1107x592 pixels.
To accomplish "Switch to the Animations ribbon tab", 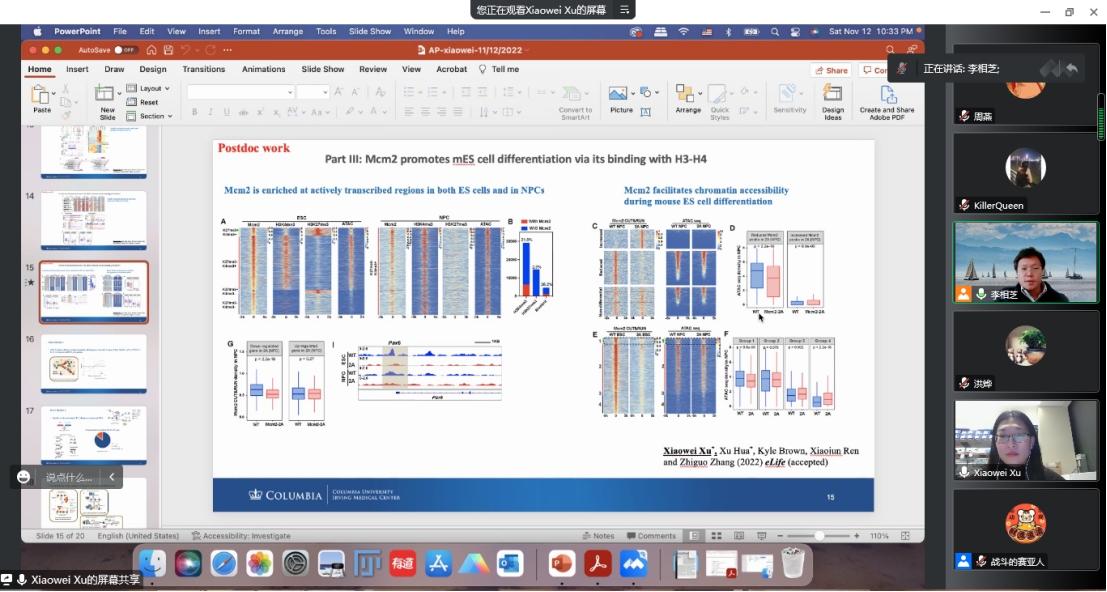I will pos(263,69).
